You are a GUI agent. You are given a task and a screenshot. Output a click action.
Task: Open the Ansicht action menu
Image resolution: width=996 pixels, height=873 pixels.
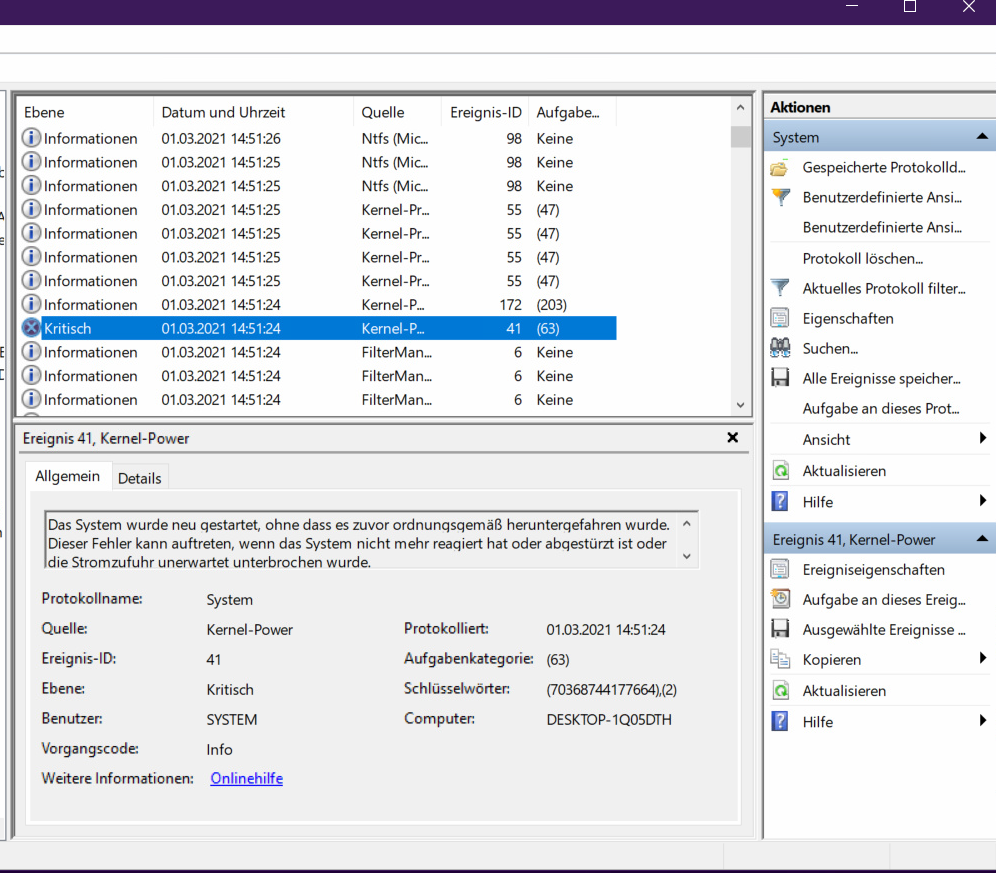826,440
